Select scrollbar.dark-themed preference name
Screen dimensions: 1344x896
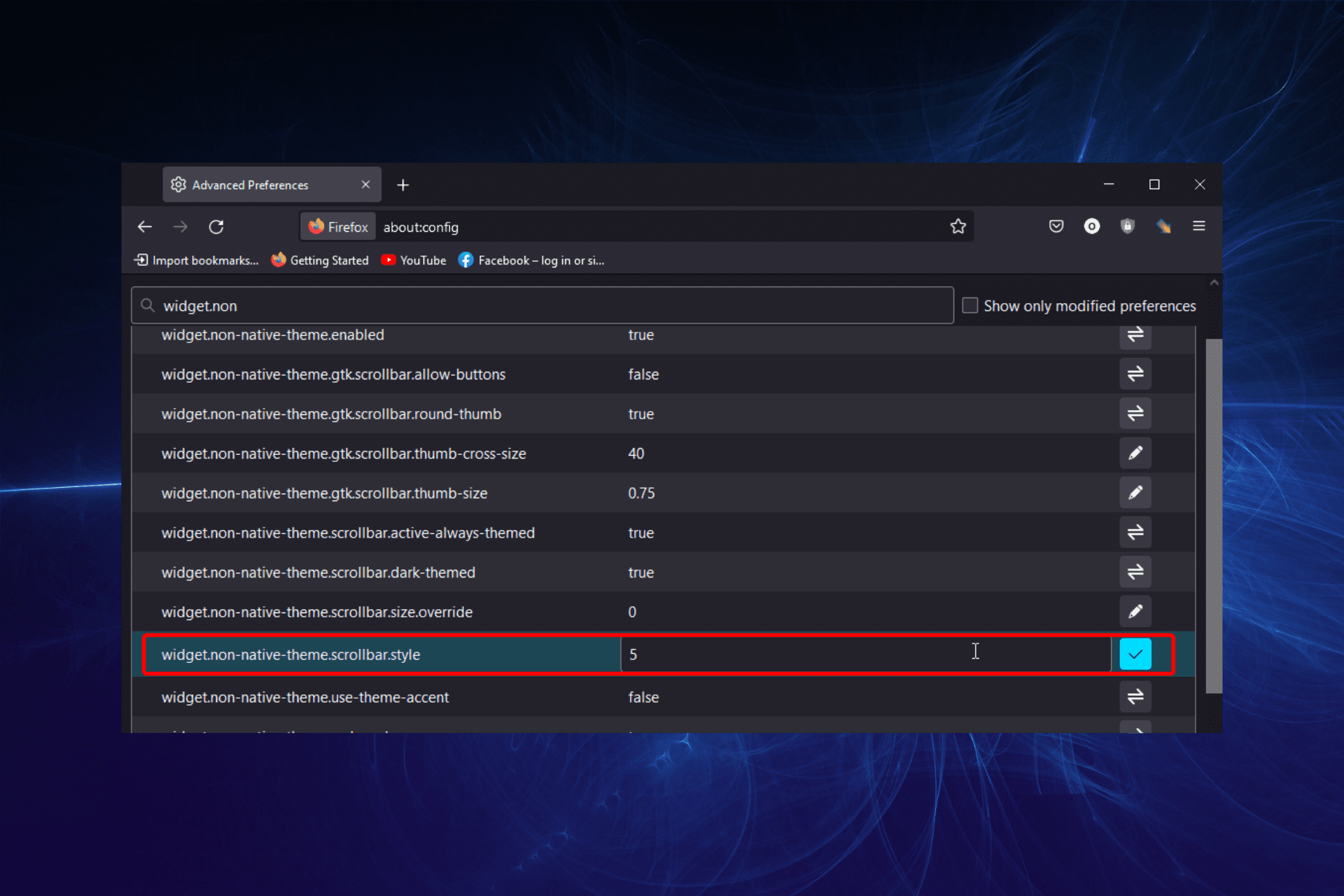tap(318, 573)
